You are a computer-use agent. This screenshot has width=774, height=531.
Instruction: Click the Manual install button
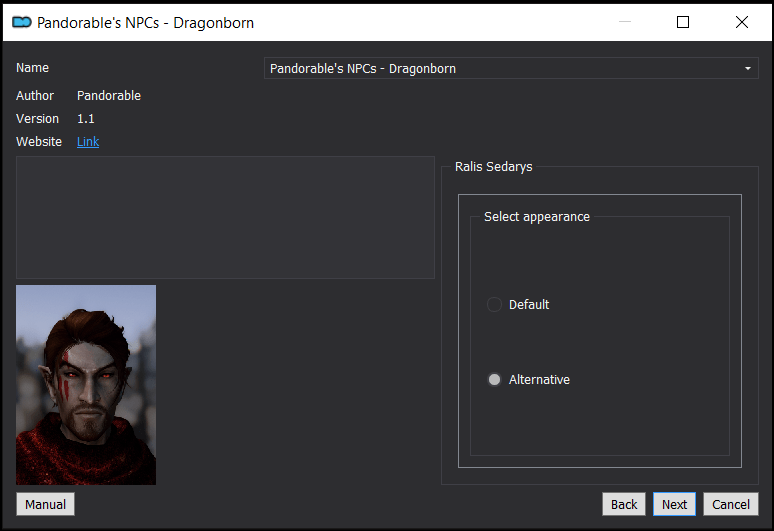click(45, 504)
